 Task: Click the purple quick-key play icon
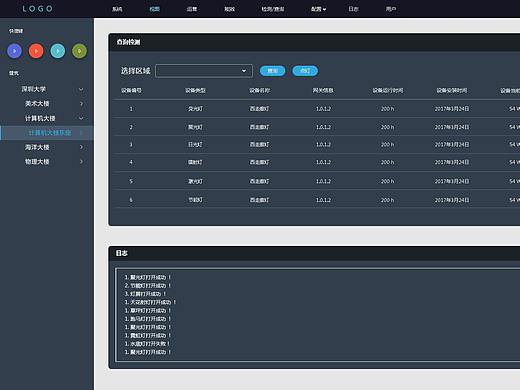coord(15,51)
